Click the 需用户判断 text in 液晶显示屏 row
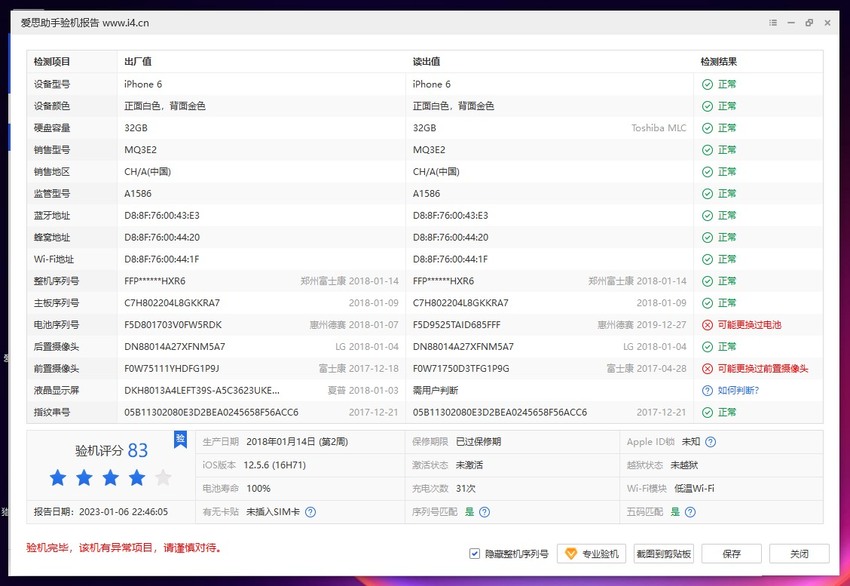850x586 pixels. point(435,390)
